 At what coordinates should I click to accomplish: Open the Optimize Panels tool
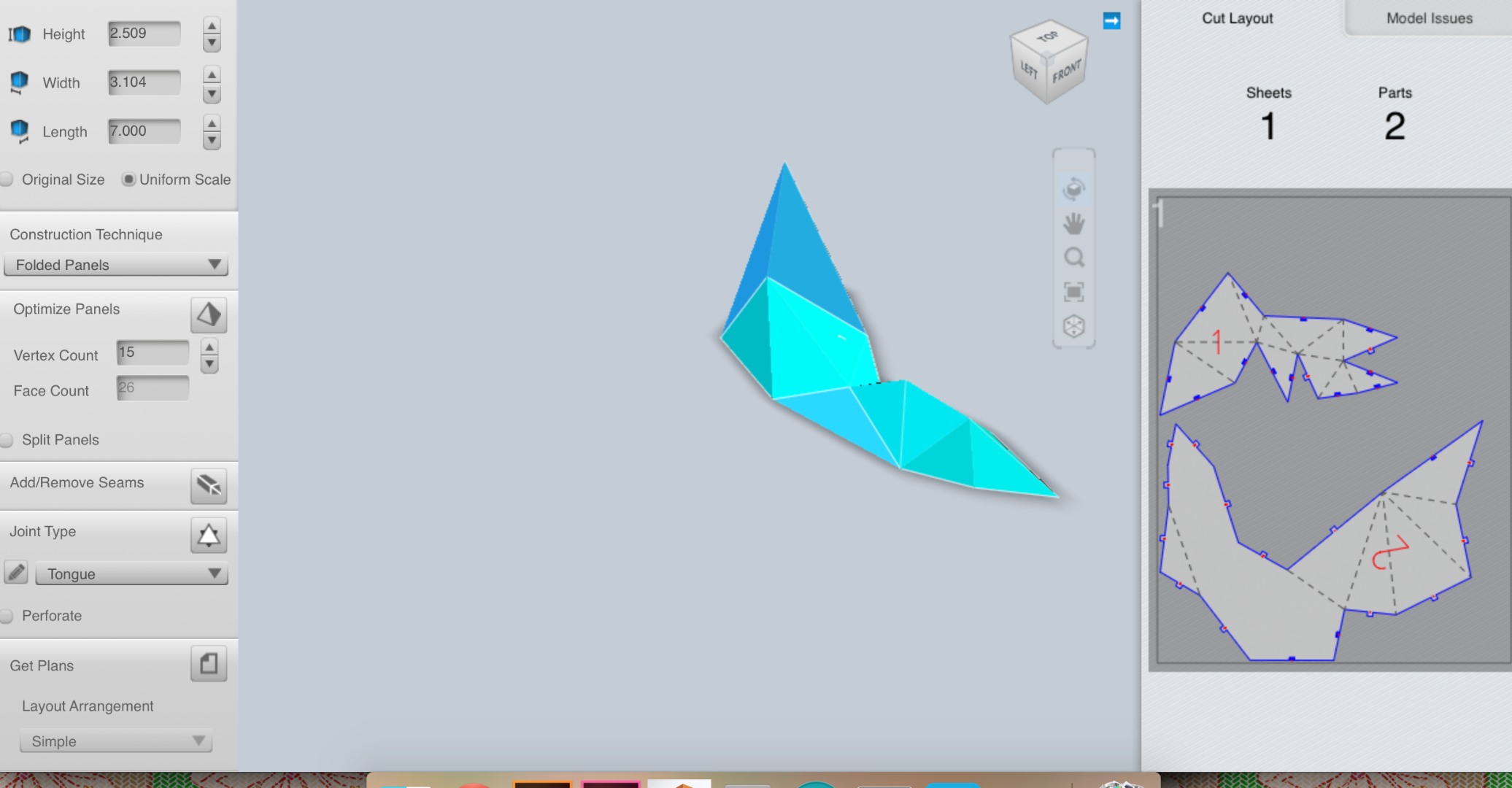pyautogui.click(x=209, y=314)
